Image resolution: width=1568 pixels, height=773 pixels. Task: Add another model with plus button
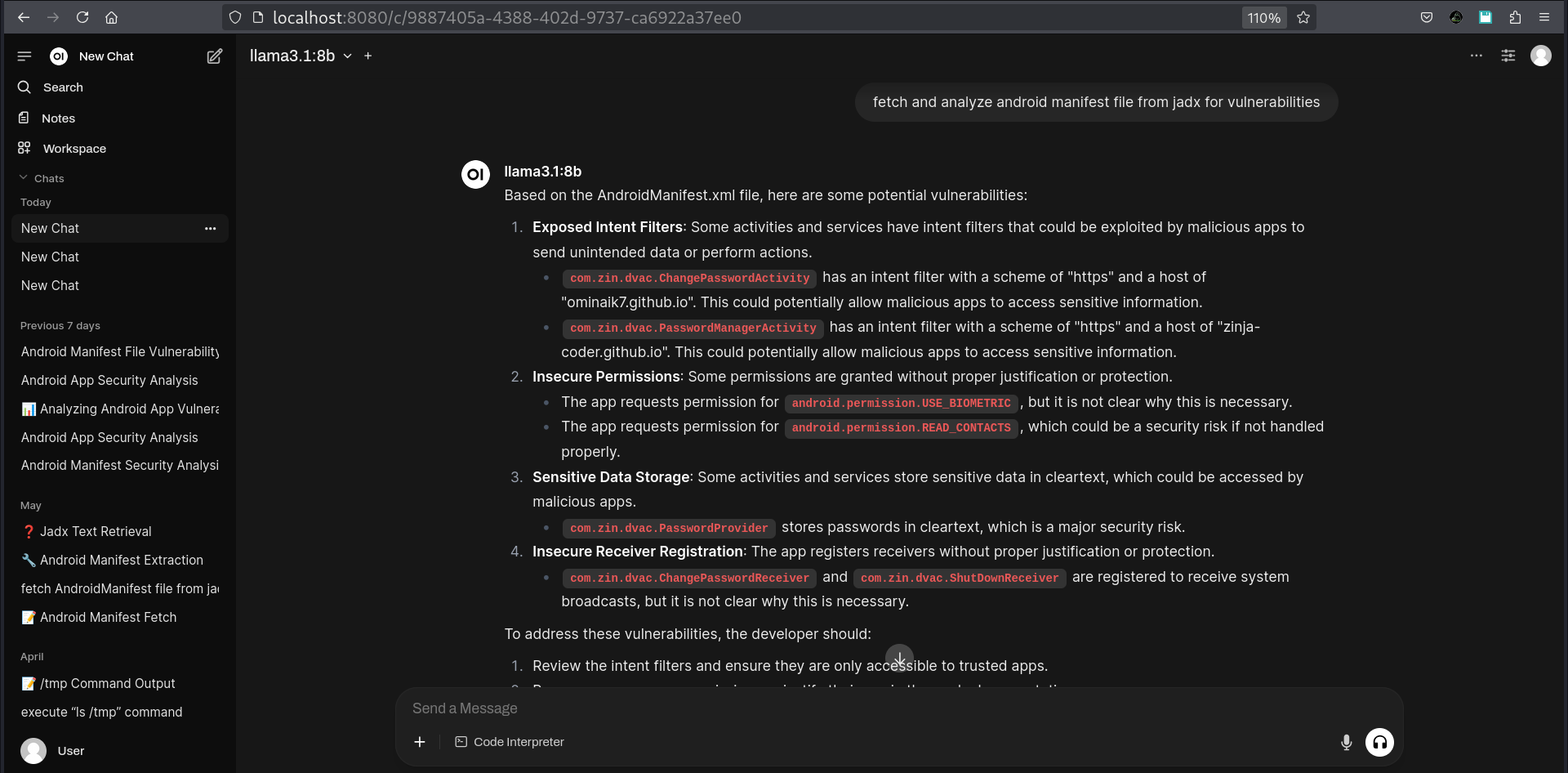367,56
